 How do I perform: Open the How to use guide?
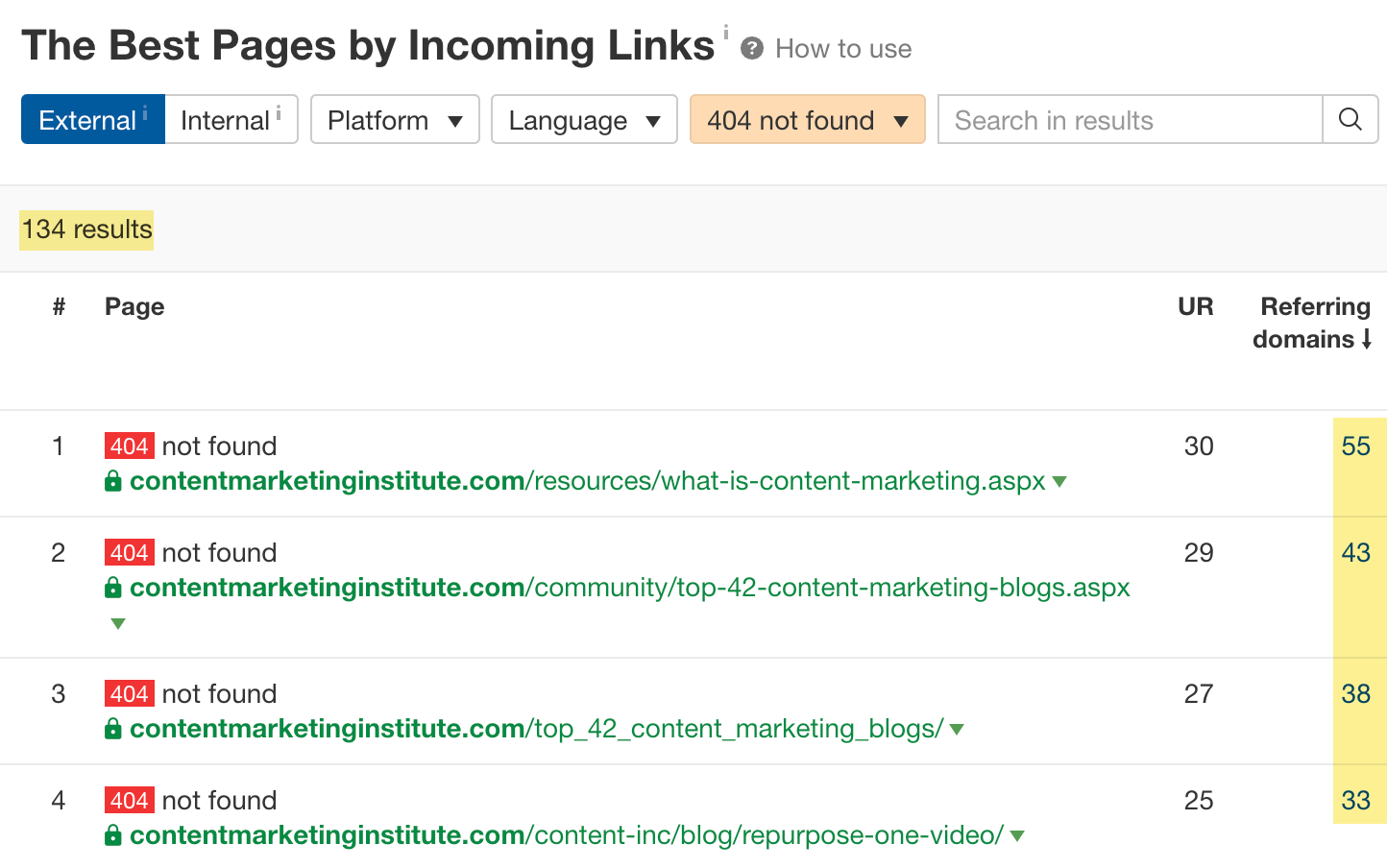[x=842, y=48]
